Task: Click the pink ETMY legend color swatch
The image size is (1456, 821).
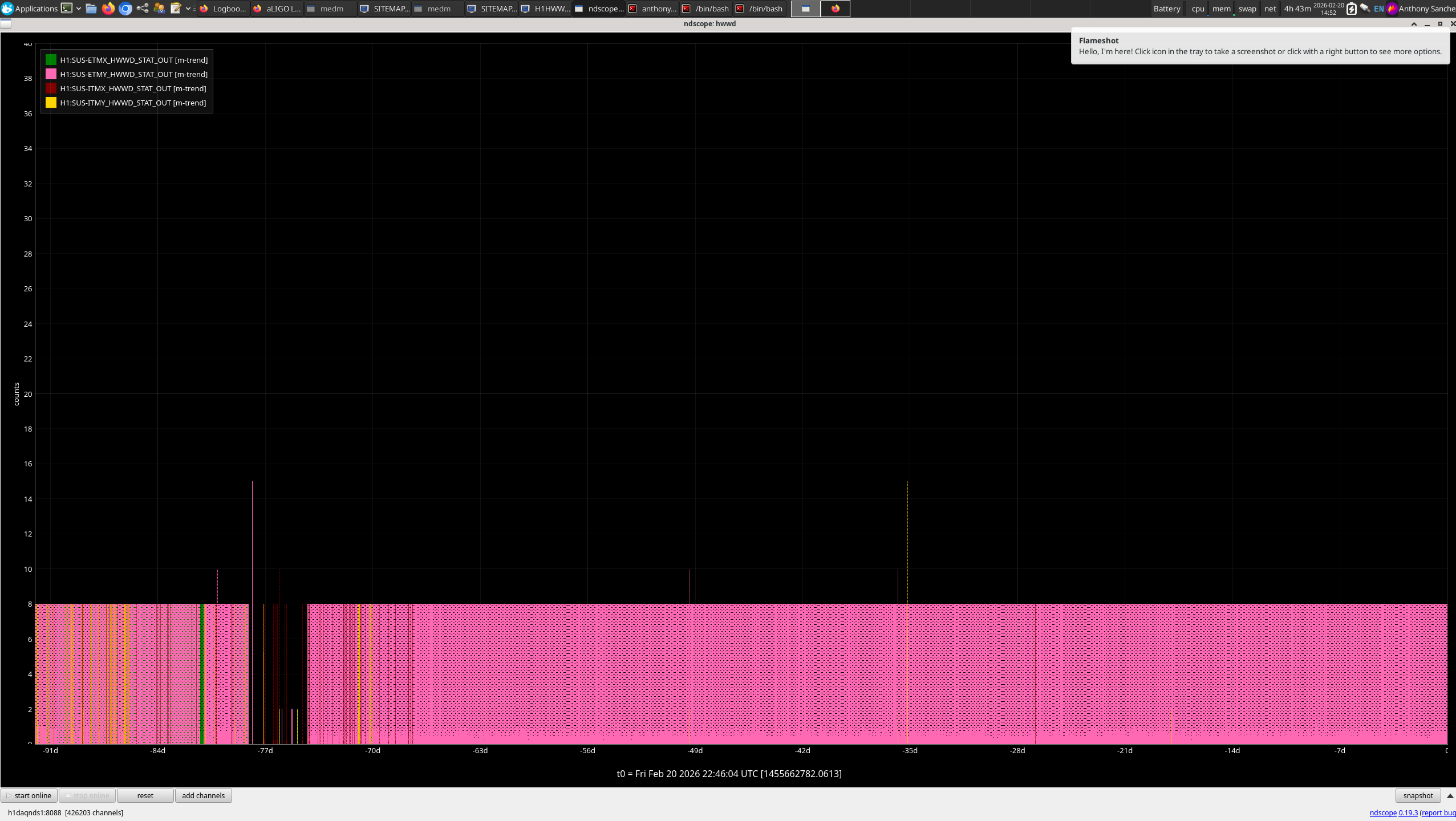Action: click(x=51, y=74)
